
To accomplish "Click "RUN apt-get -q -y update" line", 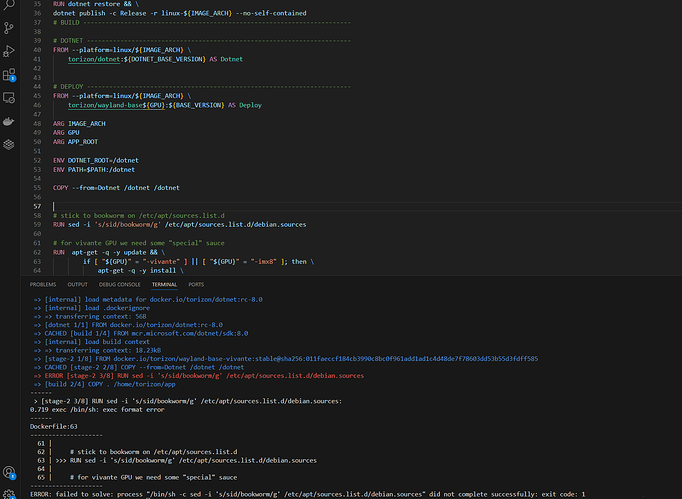I will 109,252.
